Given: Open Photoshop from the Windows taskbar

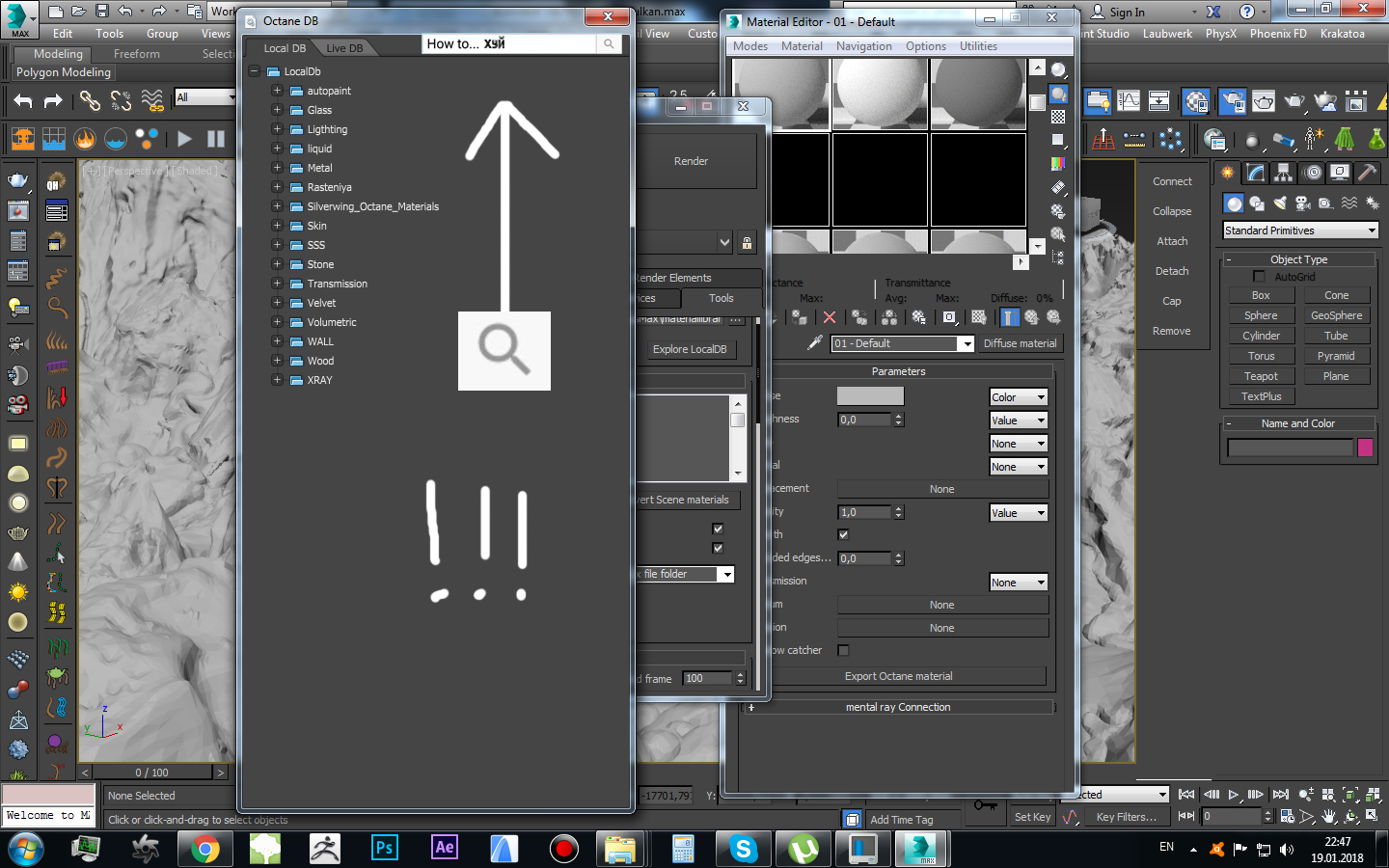Looking at the screenshot, I should tap(385, 849).
